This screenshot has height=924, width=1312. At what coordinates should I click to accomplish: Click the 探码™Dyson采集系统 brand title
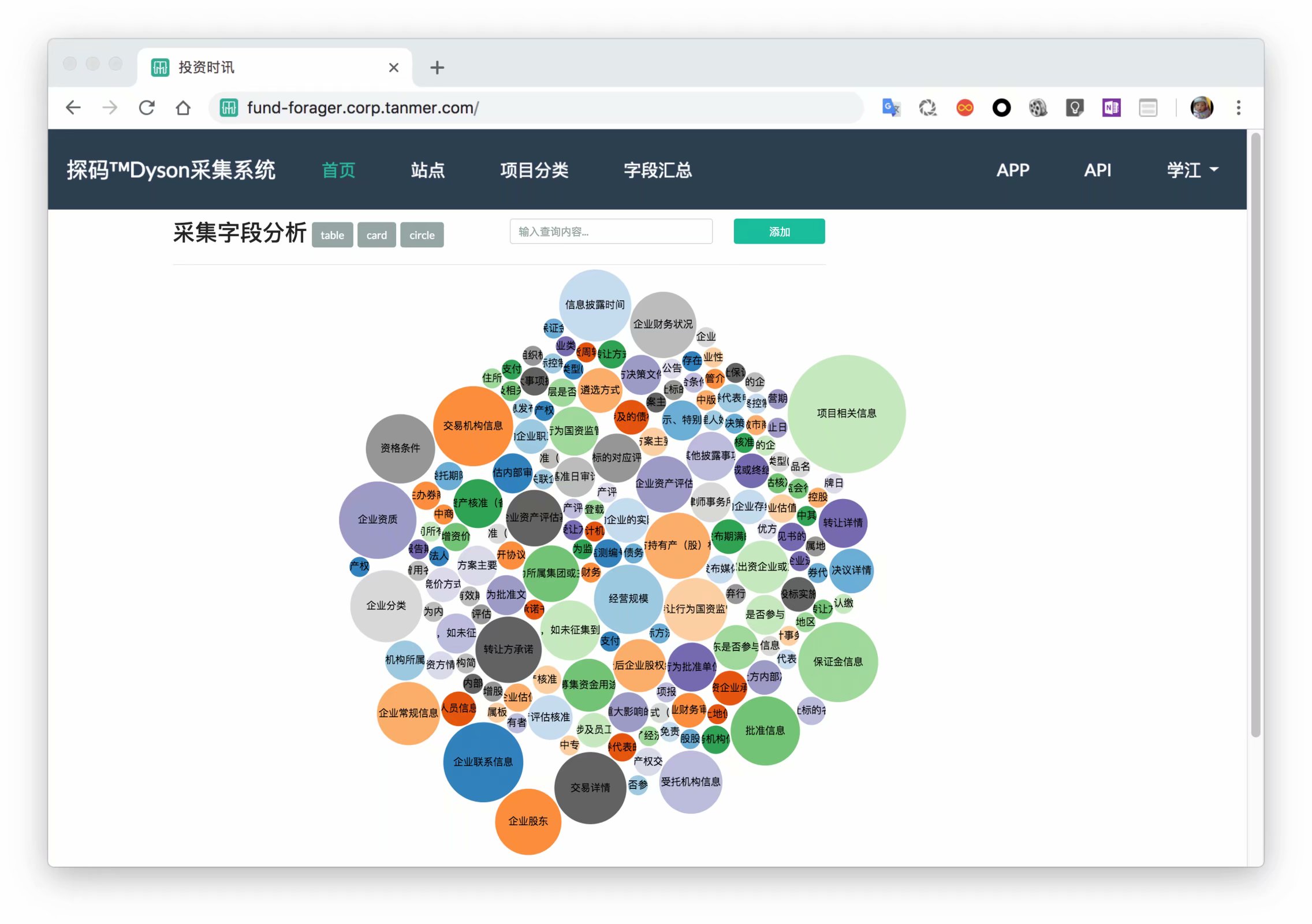171,170
